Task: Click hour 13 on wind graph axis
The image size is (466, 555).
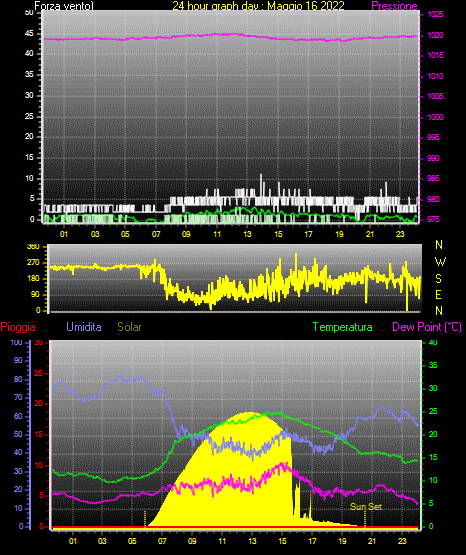Action: coord(247,234)
